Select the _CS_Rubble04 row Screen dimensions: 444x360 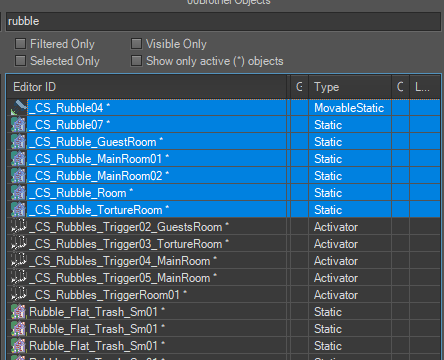[x=224, y=108]
